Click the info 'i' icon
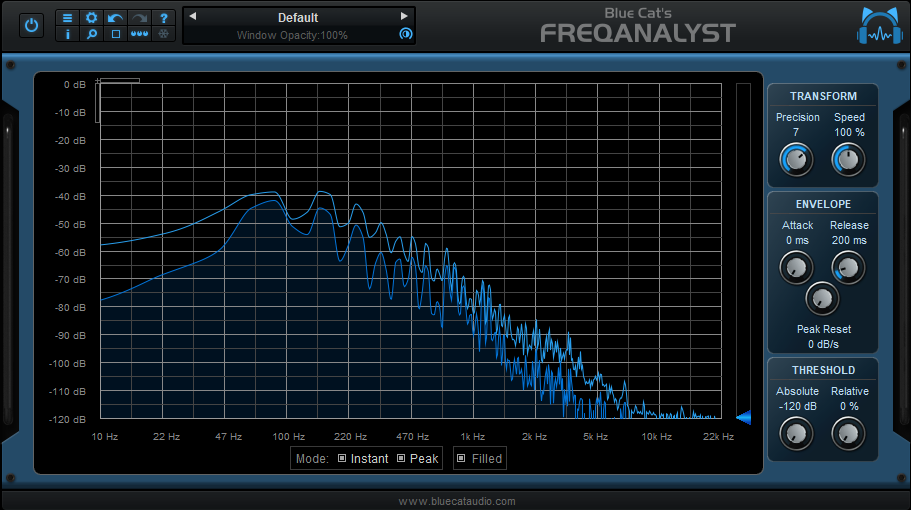This screenshot has height=510, width=911. tap(67, 34)
